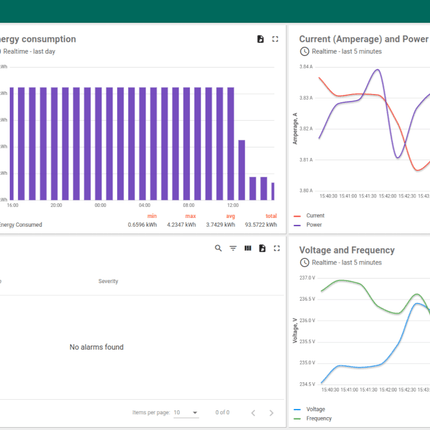This screenshot has width=430, height=430.
Task: Open items per page dropdown
Action: 186,413
